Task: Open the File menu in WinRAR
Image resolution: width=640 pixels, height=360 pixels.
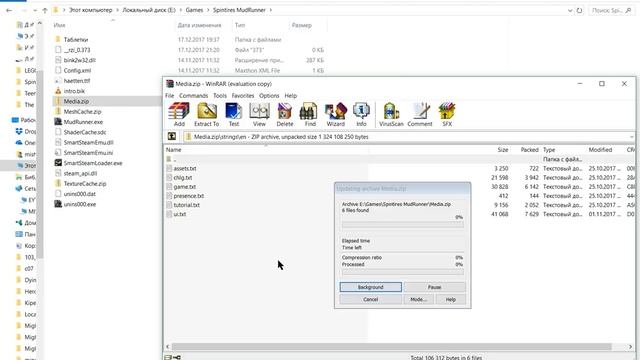Action: point(170,96)
